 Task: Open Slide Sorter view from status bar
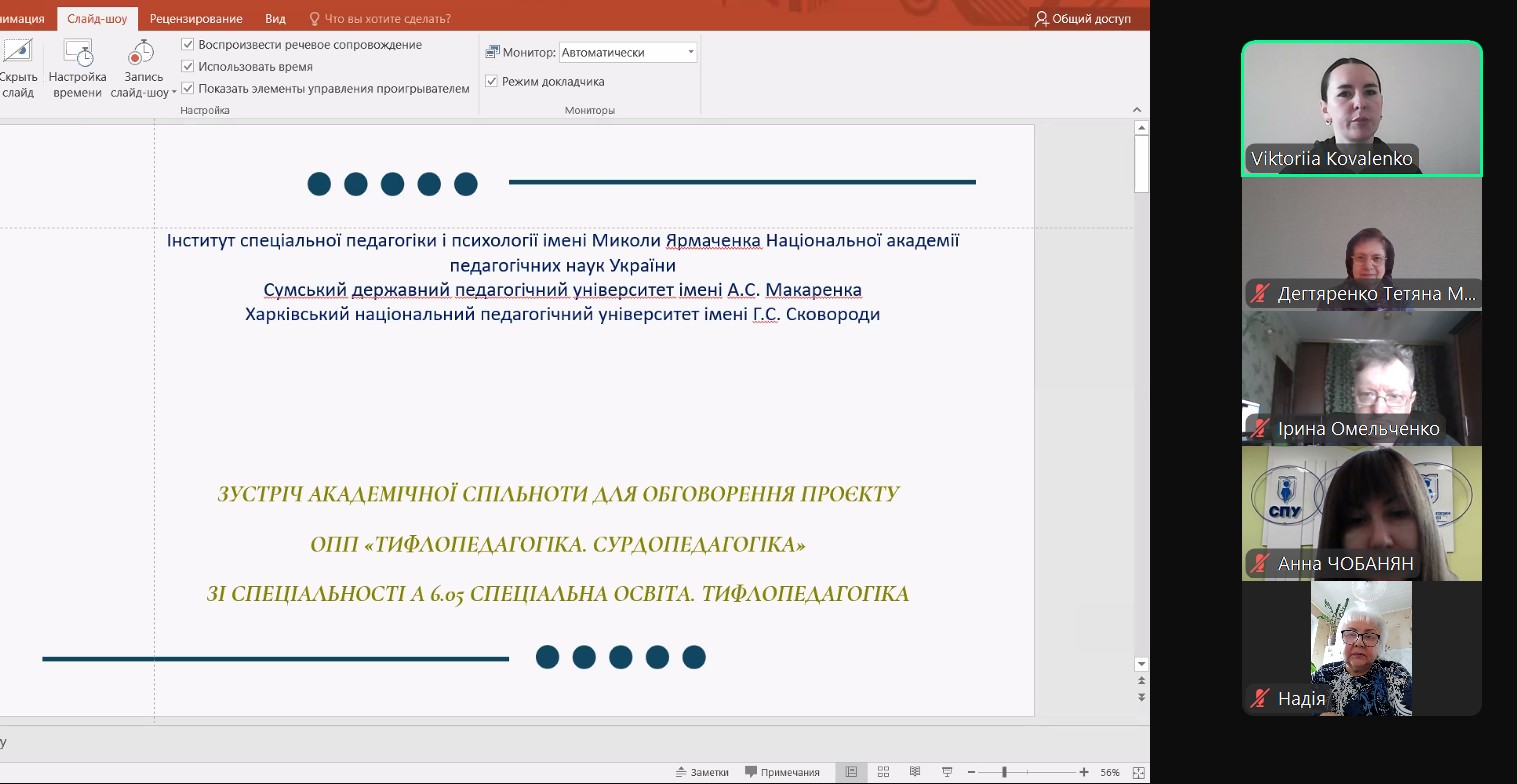883,772
